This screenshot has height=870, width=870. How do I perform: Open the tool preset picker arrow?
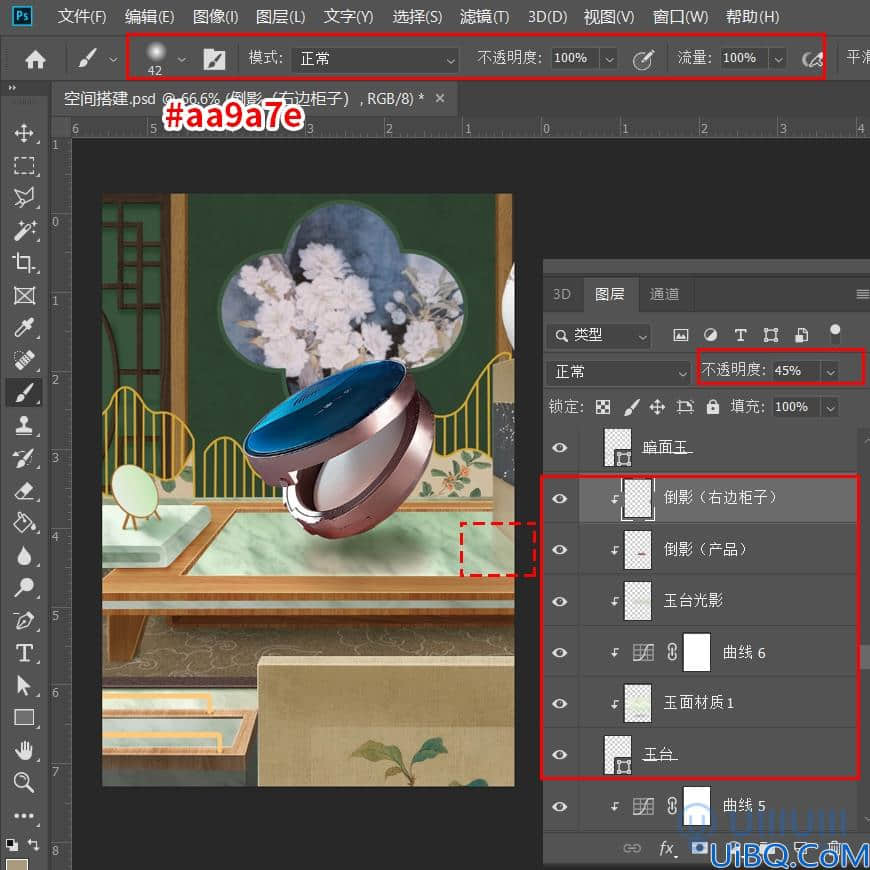pos(113,59)
